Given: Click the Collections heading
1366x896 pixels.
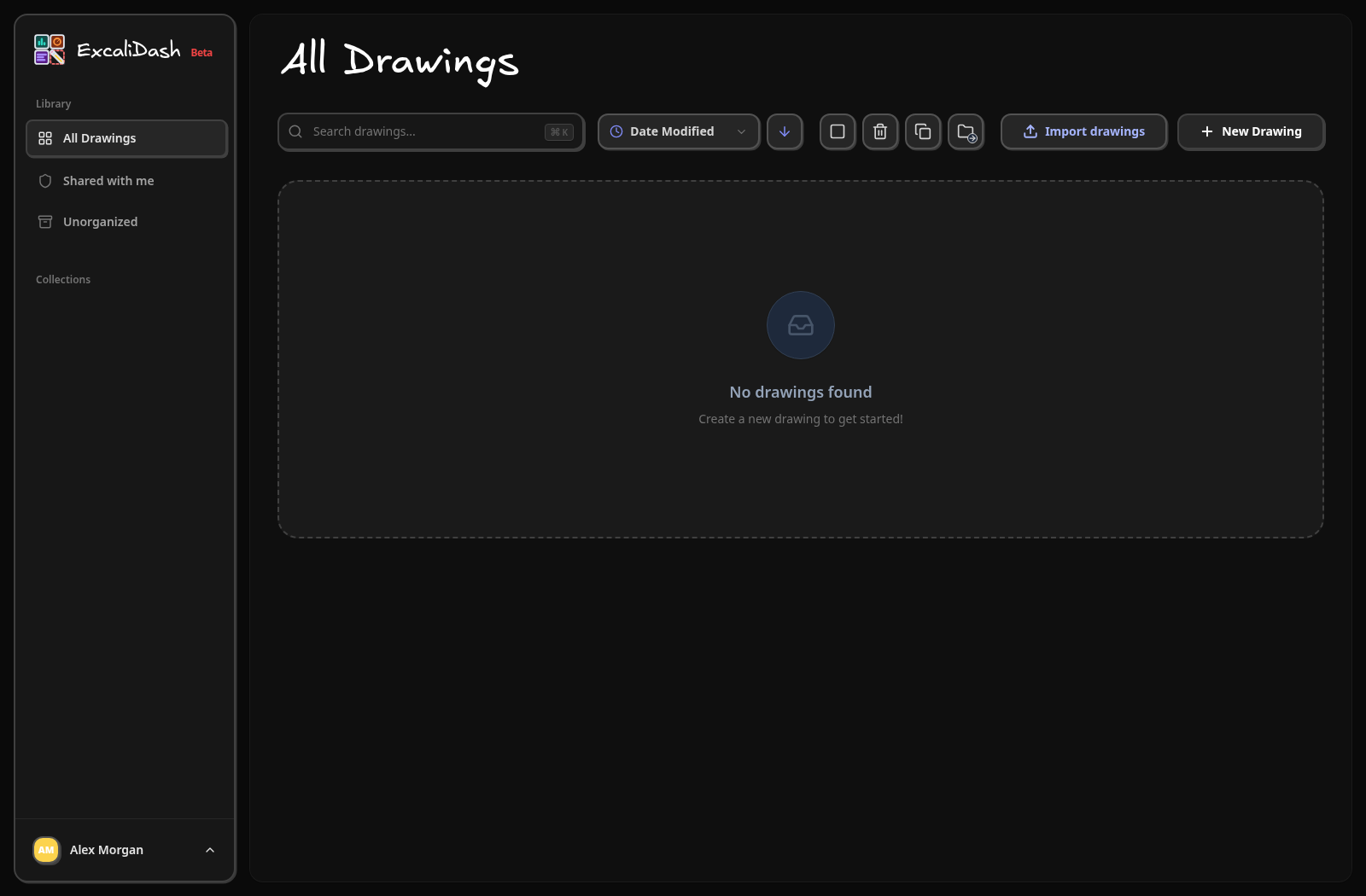Looking at the screenshot, I should coord(63,280).
